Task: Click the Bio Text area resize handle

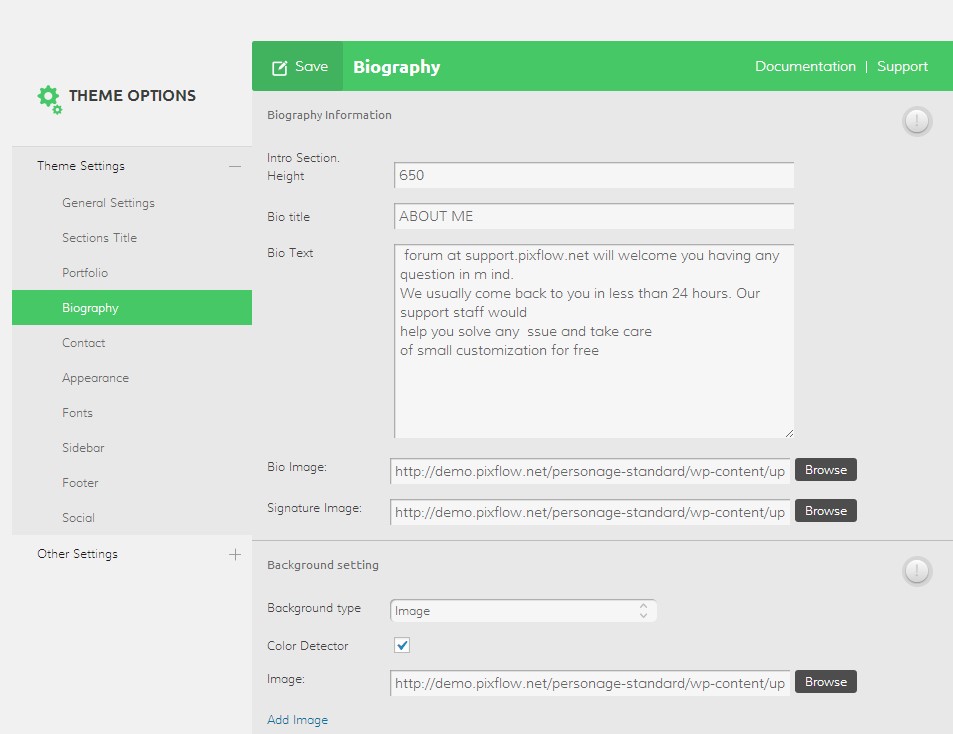Action: (788, 432)
